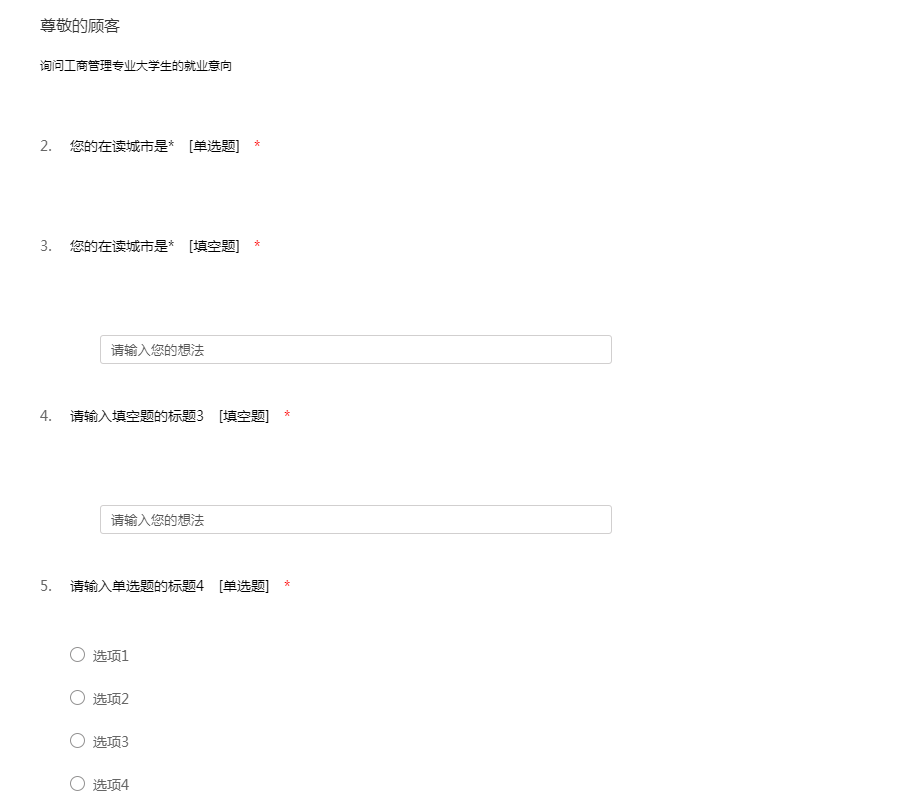Click the red required asterisk on question 5
Viewport: 900px width, 800px height.
[x=287, y=586]
